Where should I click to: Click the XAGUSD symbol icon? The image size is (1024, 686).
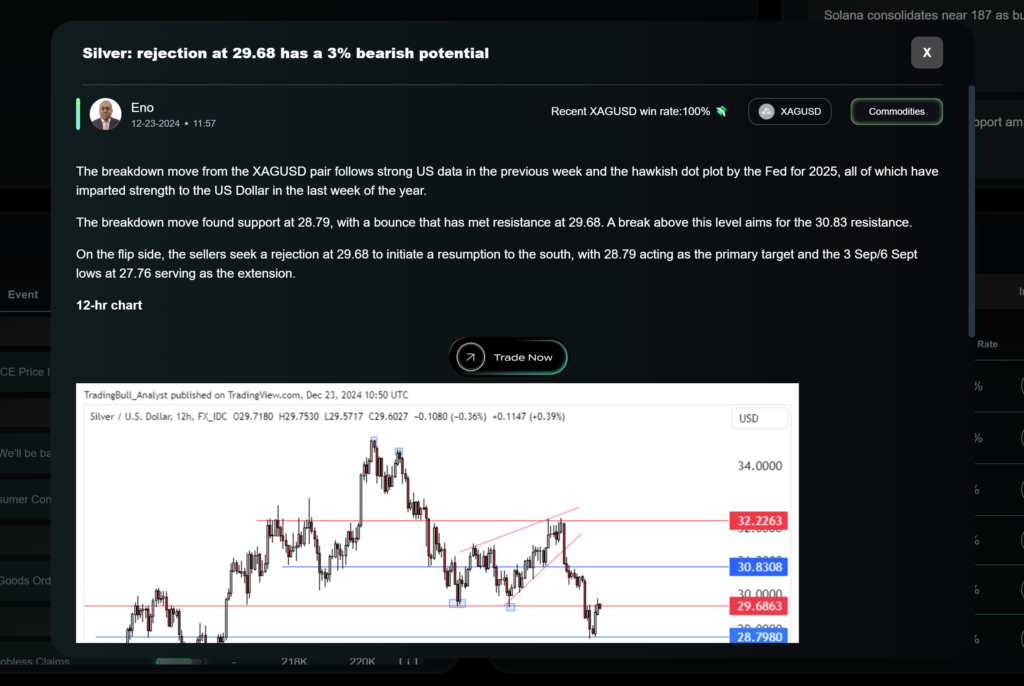coord(767,112)
